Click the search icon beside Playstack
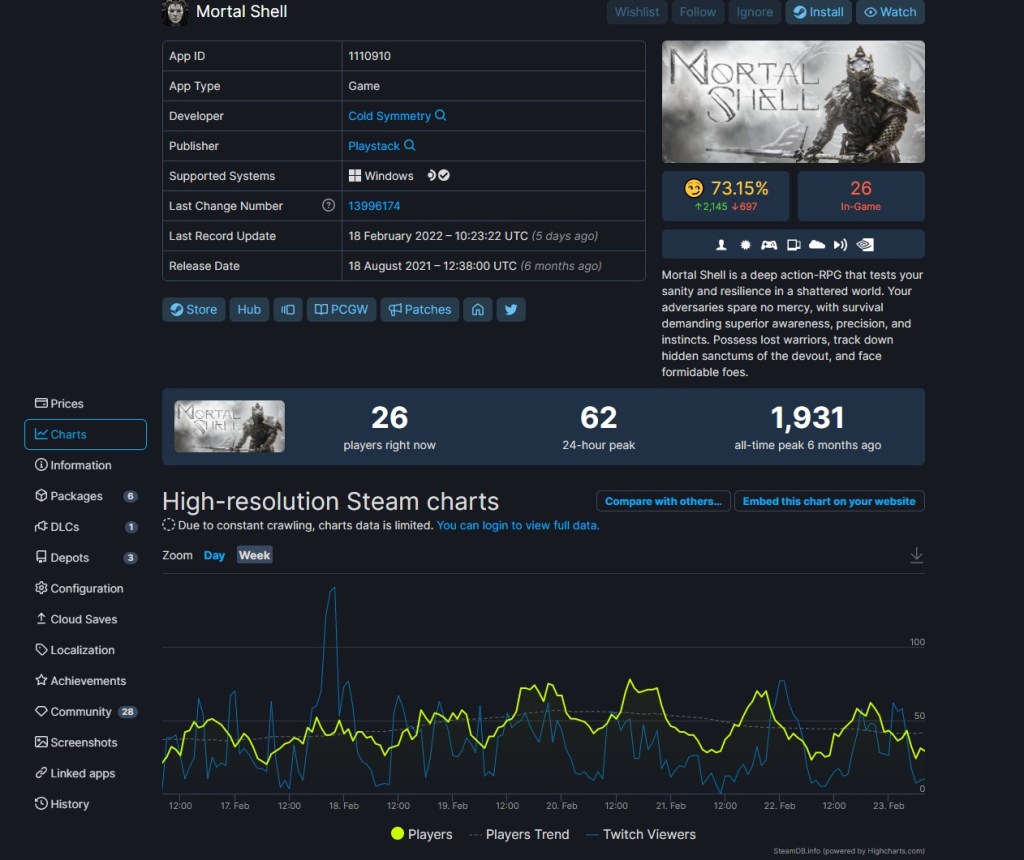 pyautogui.click(x=409, y=146)
